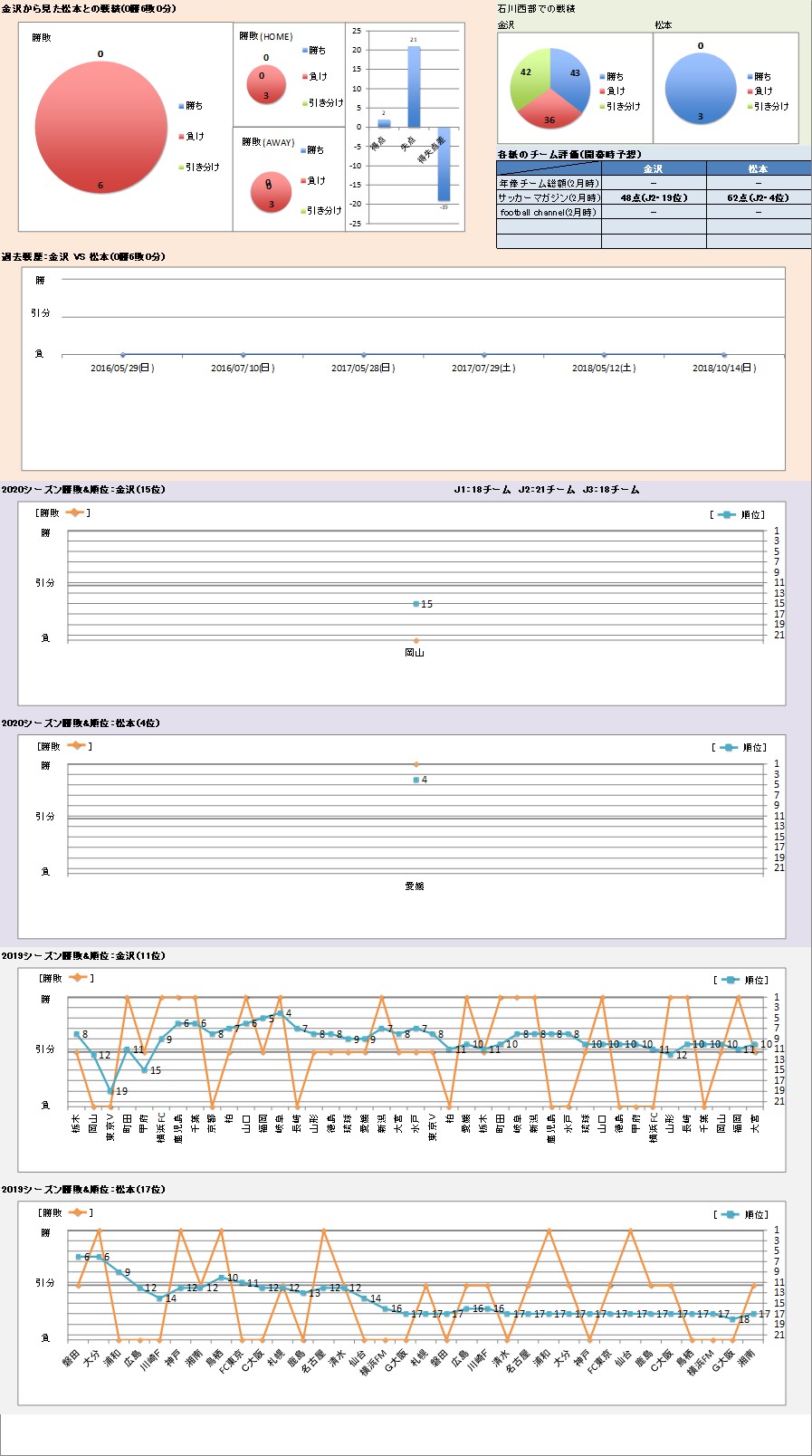Click the 負け legend entry in the HOME chart
Viewport: 812px width, 1456px height.
click(x=315, y=77)
